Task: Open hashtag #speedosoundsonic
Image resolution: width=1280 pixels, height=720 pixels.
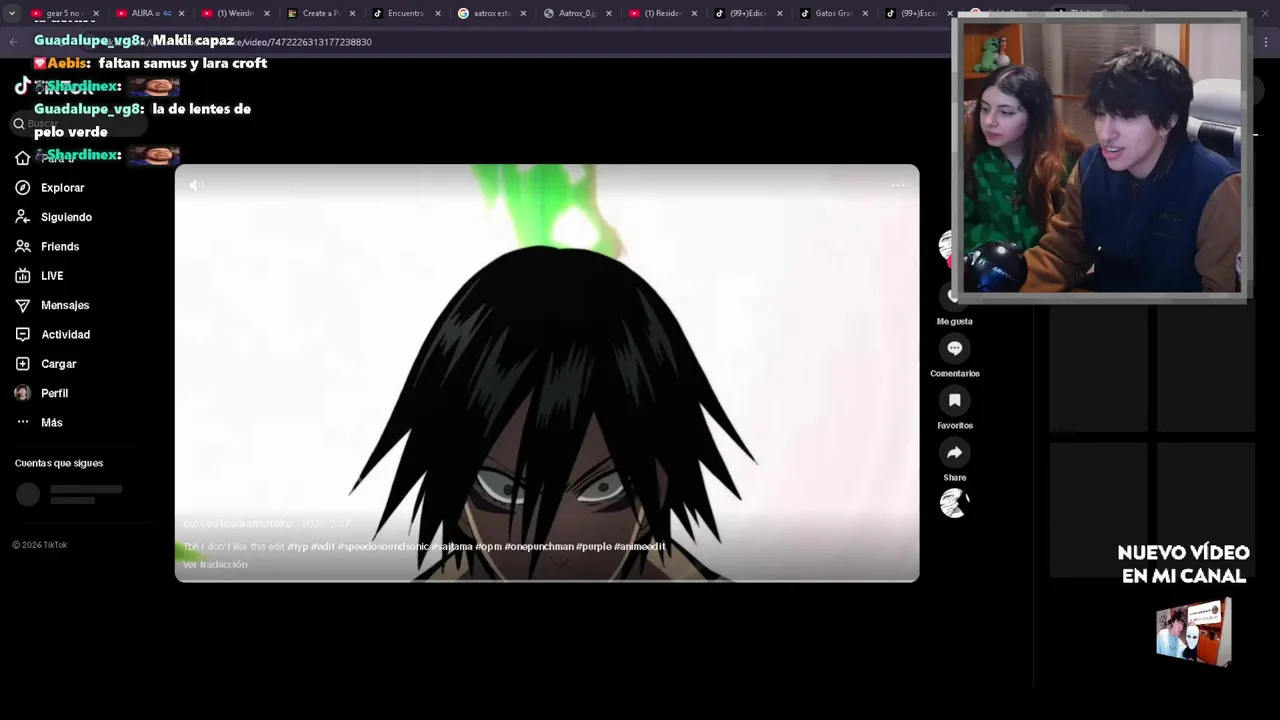Action: tap(384, 547)
